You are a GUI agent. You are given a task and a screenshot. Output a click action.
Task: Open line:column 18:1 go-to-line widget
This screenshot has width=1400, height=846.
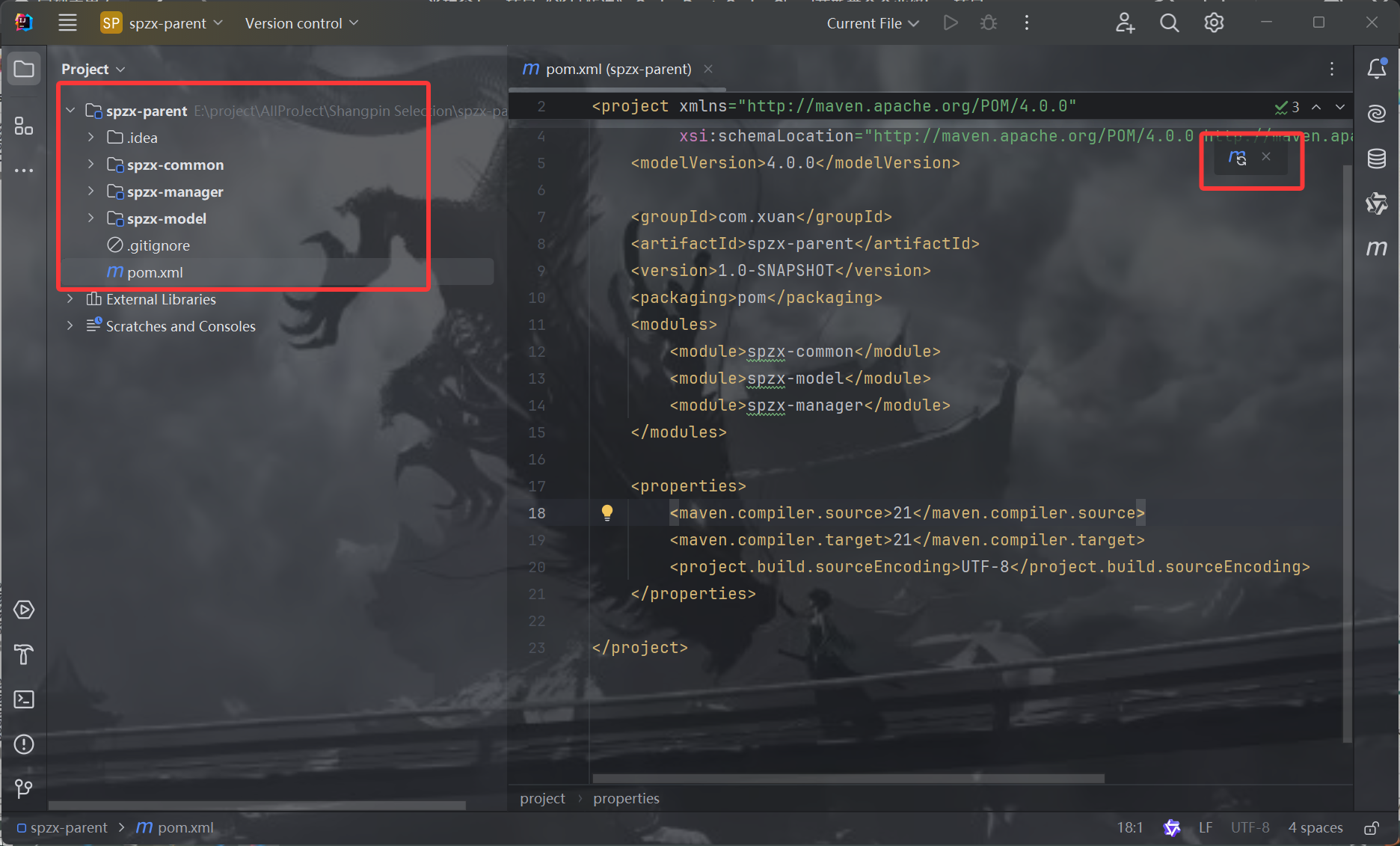(1129, 828)
